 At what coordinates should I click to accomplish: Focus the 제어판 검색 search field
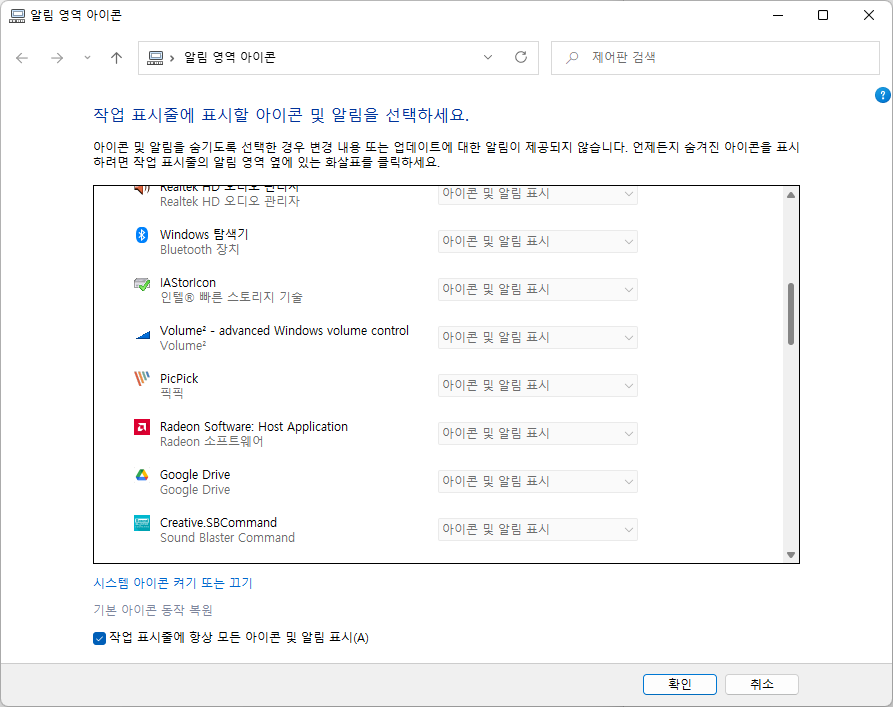click(x=715, y=58)
